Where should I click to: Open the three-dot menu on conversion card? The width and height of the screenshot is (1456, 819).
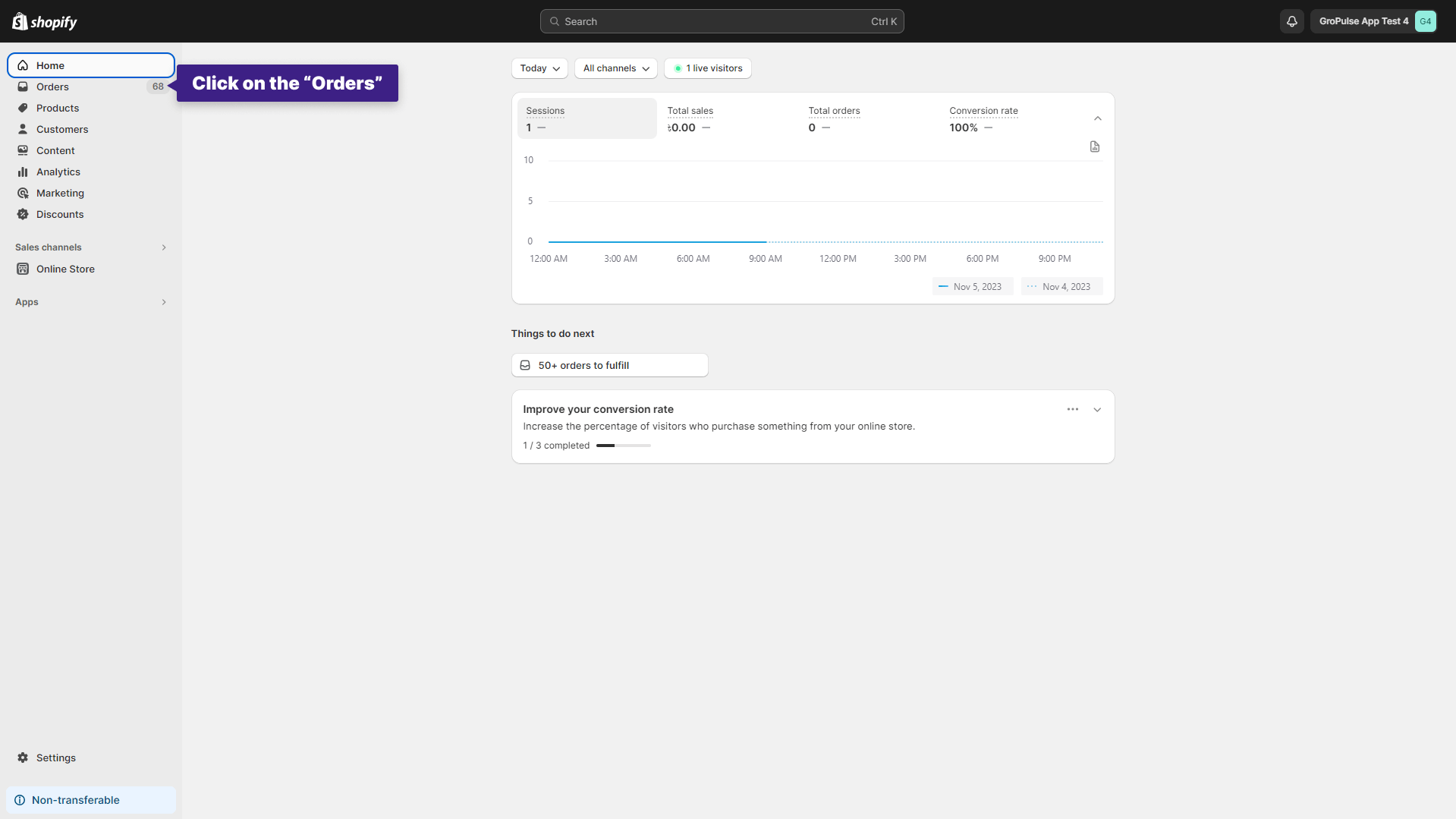(x=1072, y=409)
